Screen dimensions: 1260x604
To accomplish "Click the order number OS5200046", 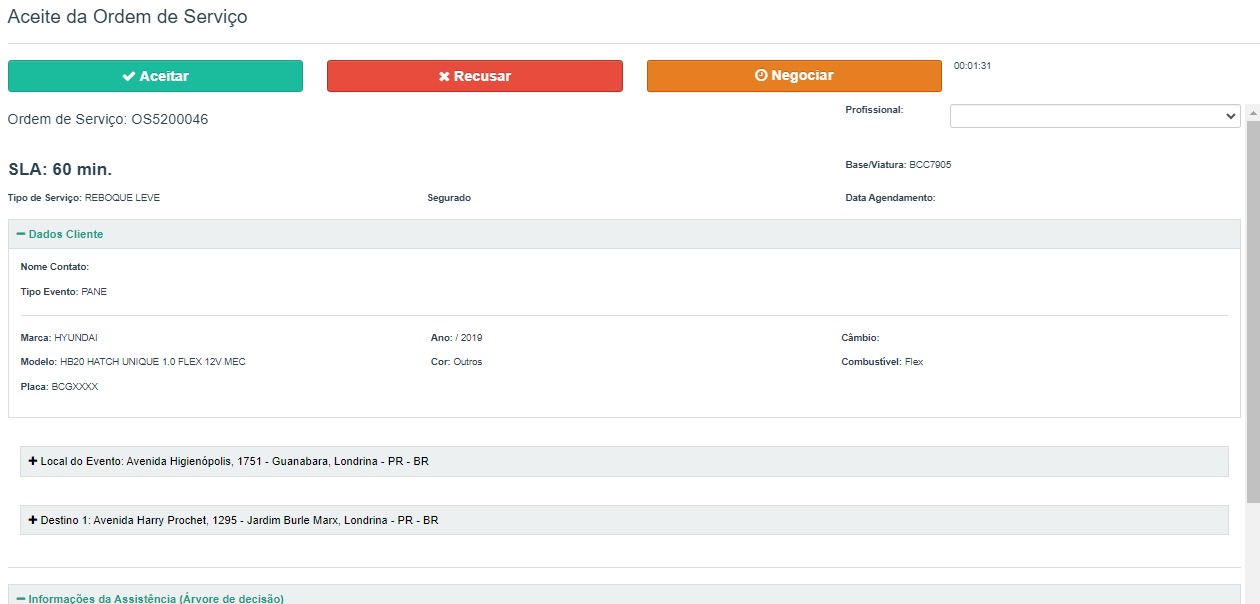I will tap(170, 119).
